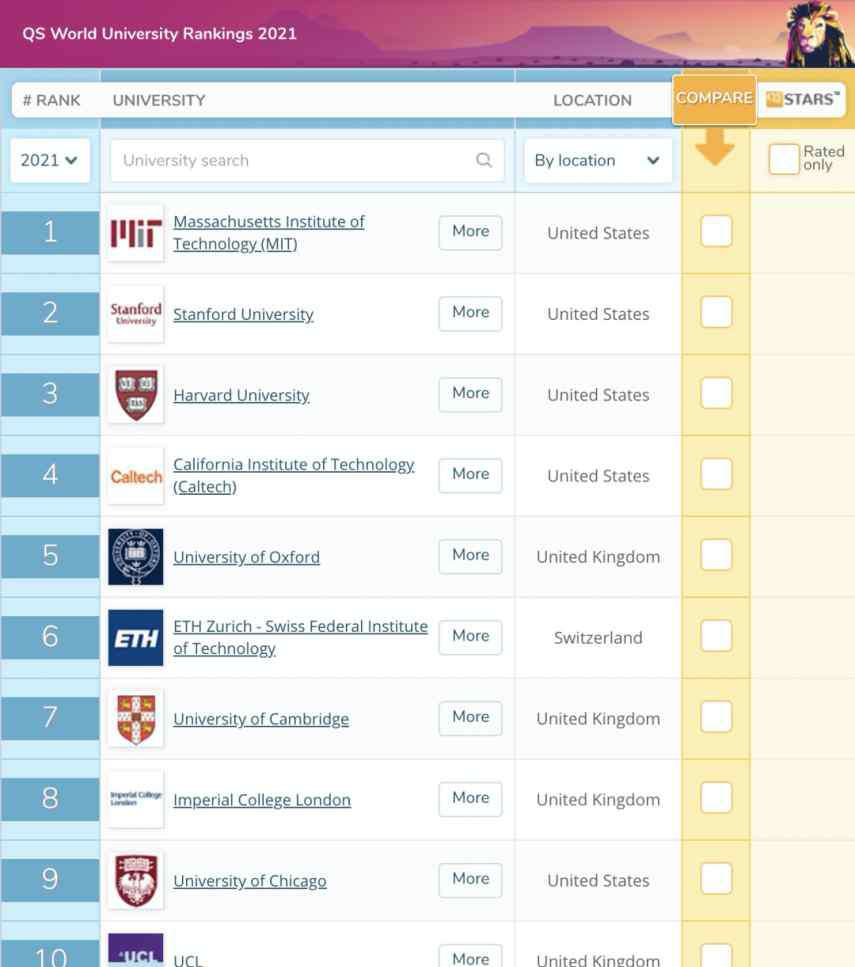
Task: Check compare box for Caltech
Action: click(x=716, y=474)
